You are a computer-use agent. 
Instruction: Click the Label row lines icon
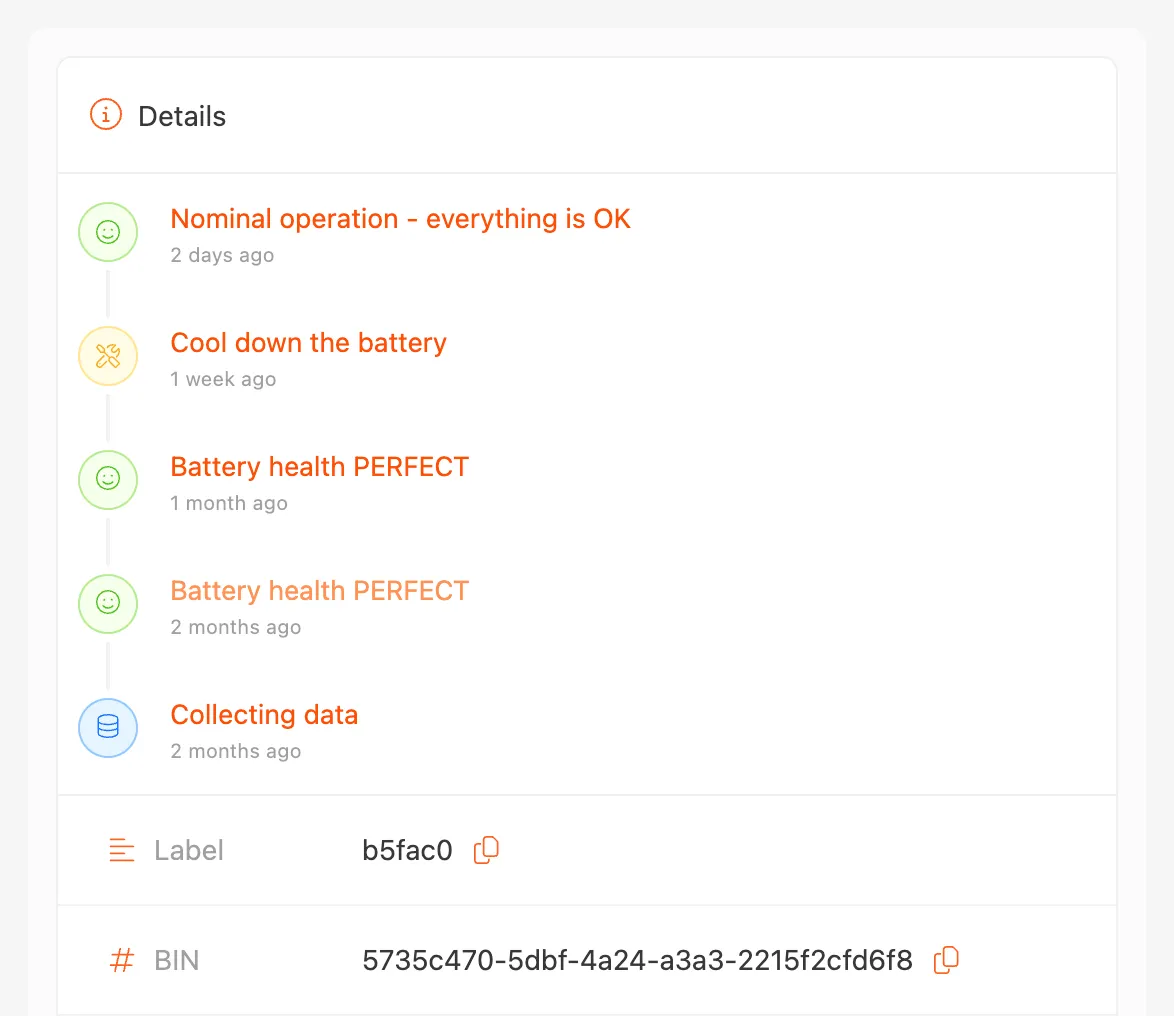(x=122, y=851)
